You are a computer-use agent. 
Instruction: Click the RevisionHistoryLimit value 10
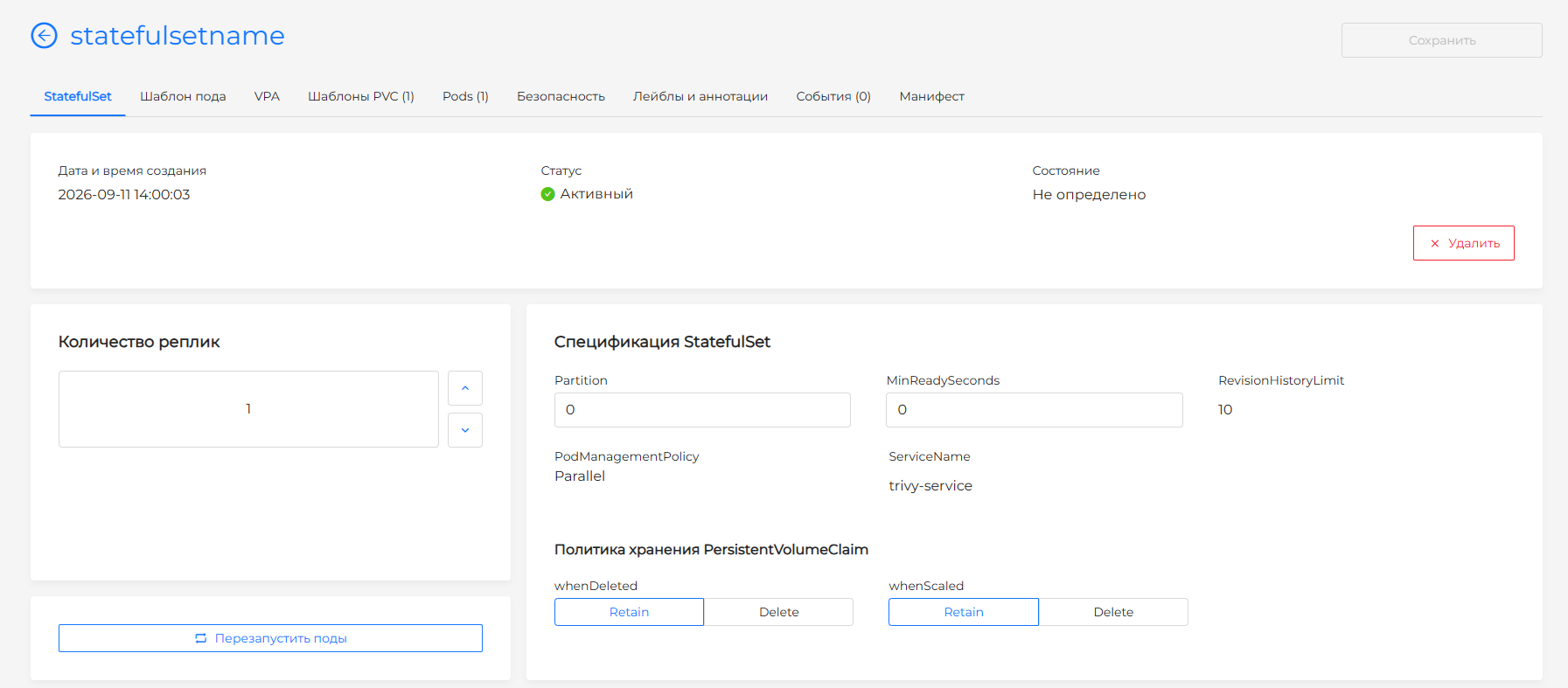click(1225, 409)
